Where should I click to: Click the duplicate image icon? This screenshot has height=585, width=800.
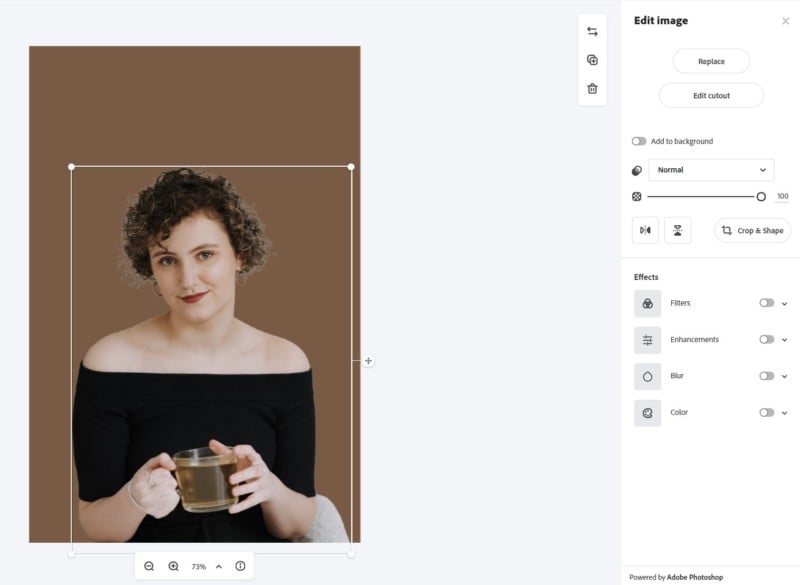click(x=592, y=60)
